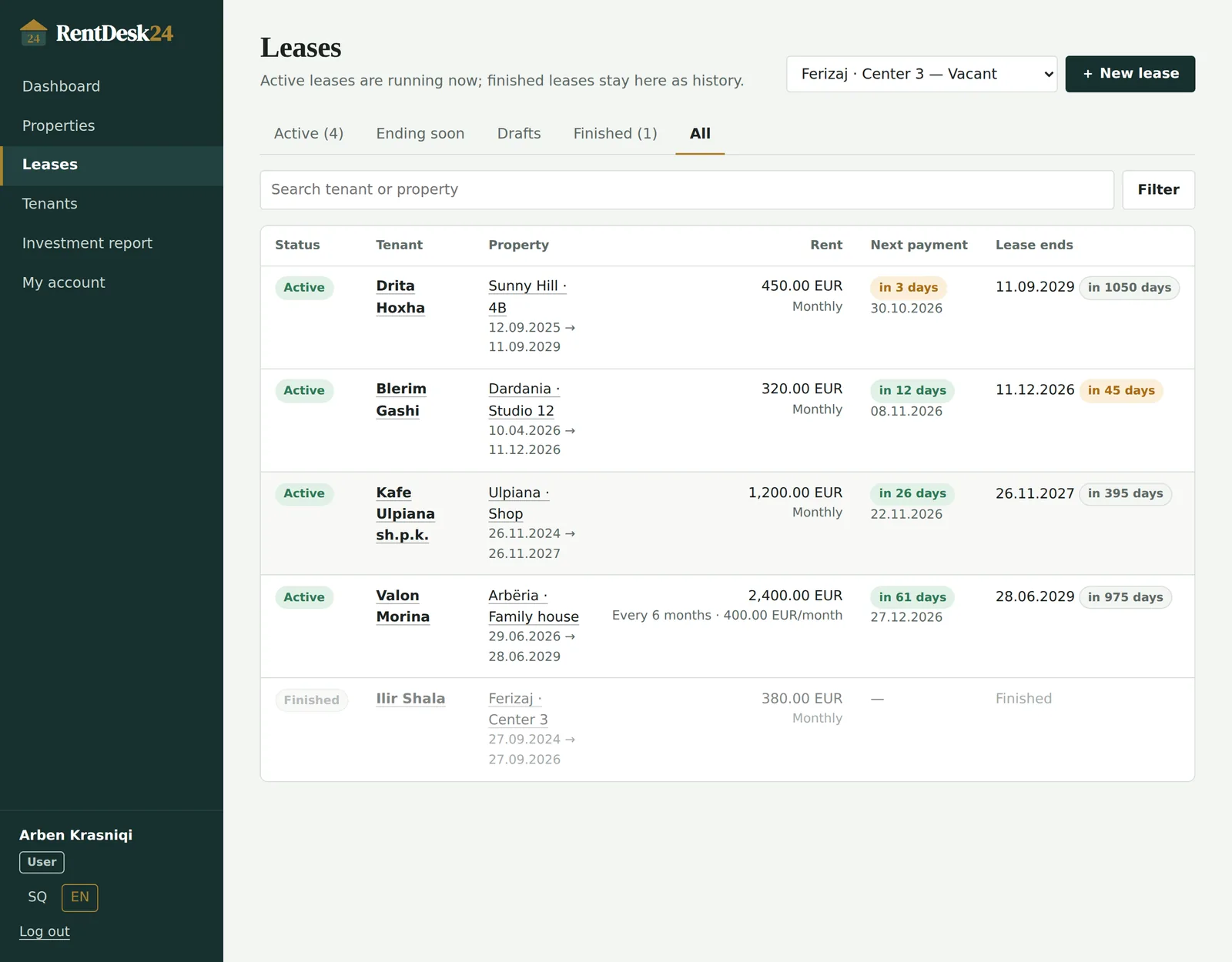Click the Finished status badge for Ilir Shala
Screen dimensions: 1232x962
(312, 700)
